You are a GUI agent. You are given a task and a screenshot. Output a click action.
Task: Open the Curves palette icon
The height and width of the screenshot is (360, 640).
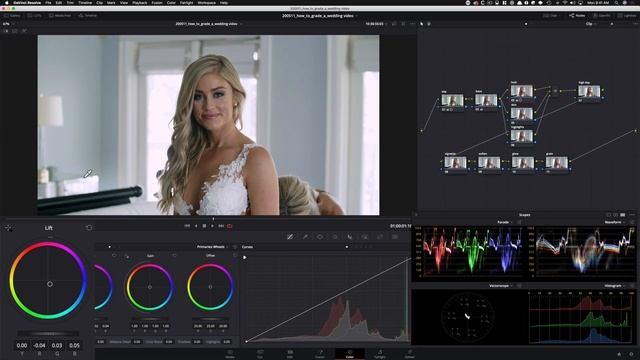(290, 237)
